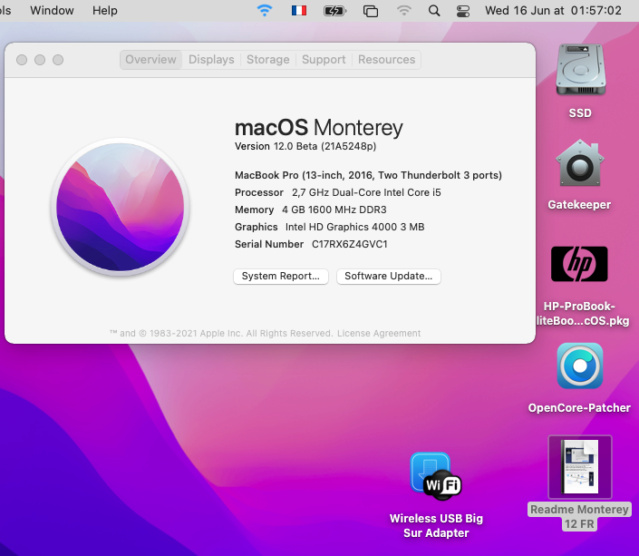Click the 2,7 GHz Dual-Core processor value
The image size is (639, 556).
[x=366, y=192]
